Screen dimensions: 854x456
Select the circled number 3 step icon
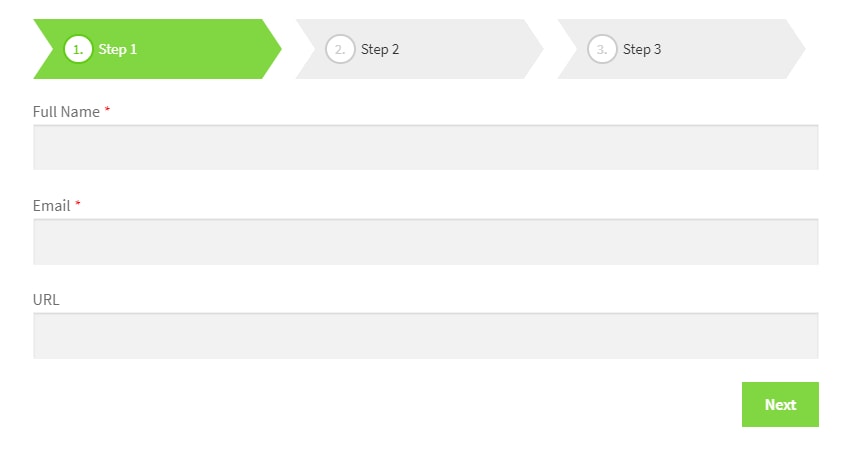coord(602,49)
